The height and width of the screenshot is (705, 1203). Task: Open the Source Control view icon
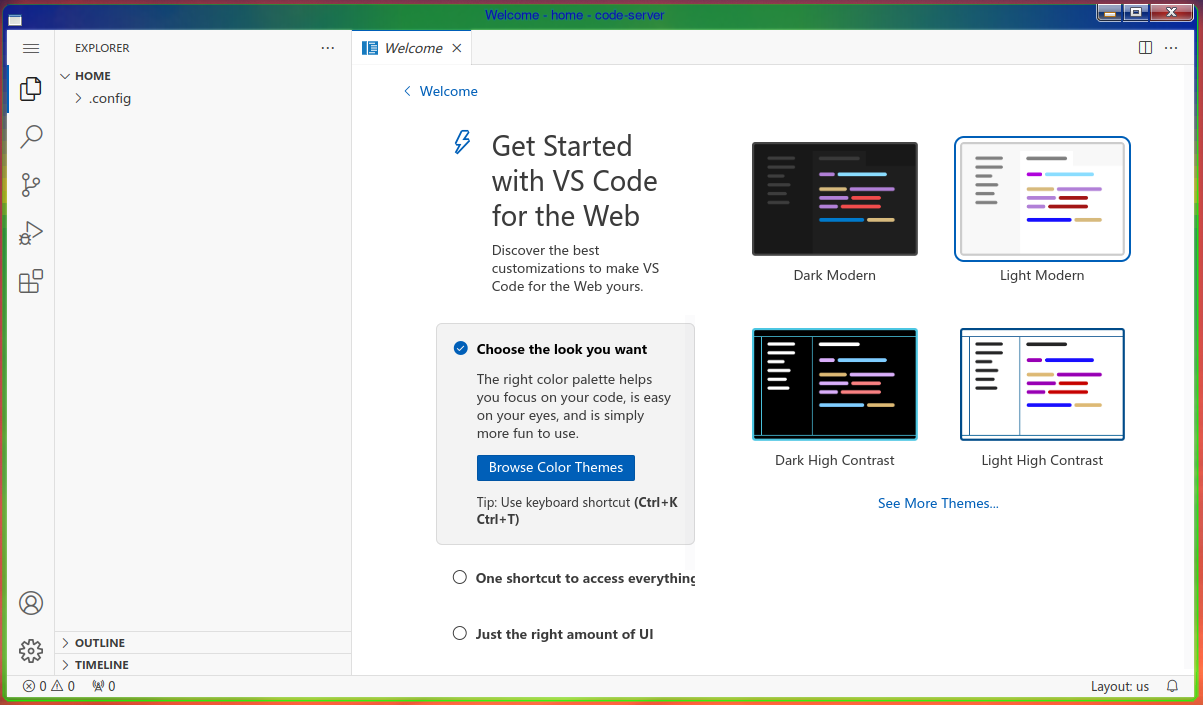pos(31,185)
